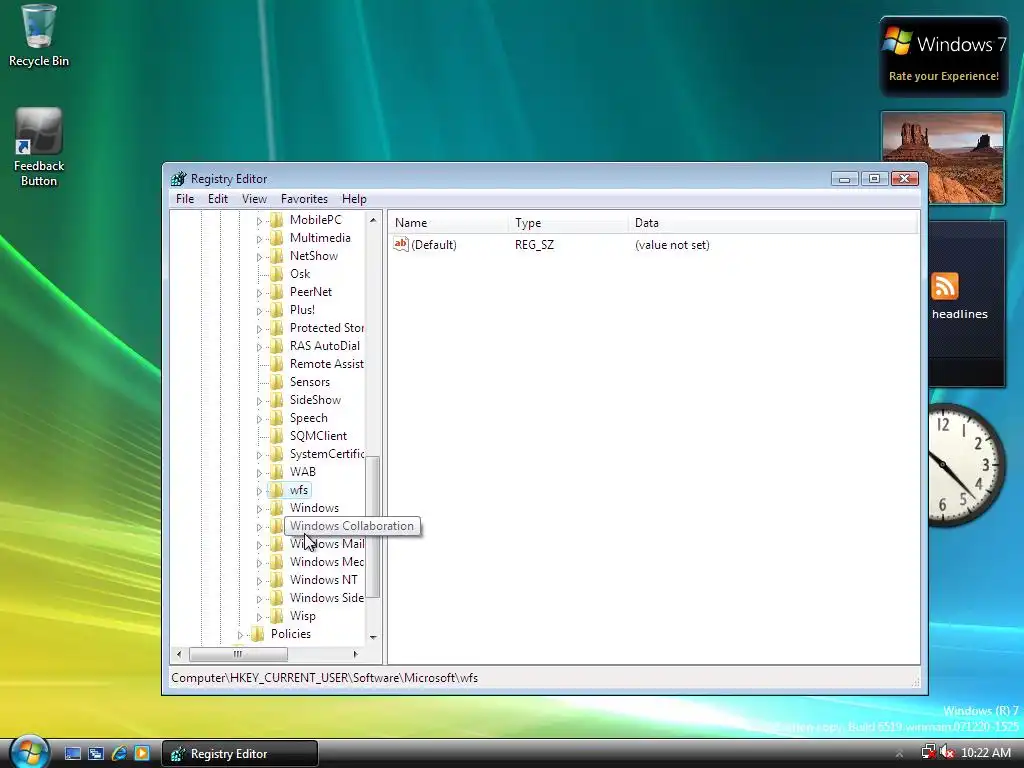Click the muted volume tray icon

click(947, 752)
